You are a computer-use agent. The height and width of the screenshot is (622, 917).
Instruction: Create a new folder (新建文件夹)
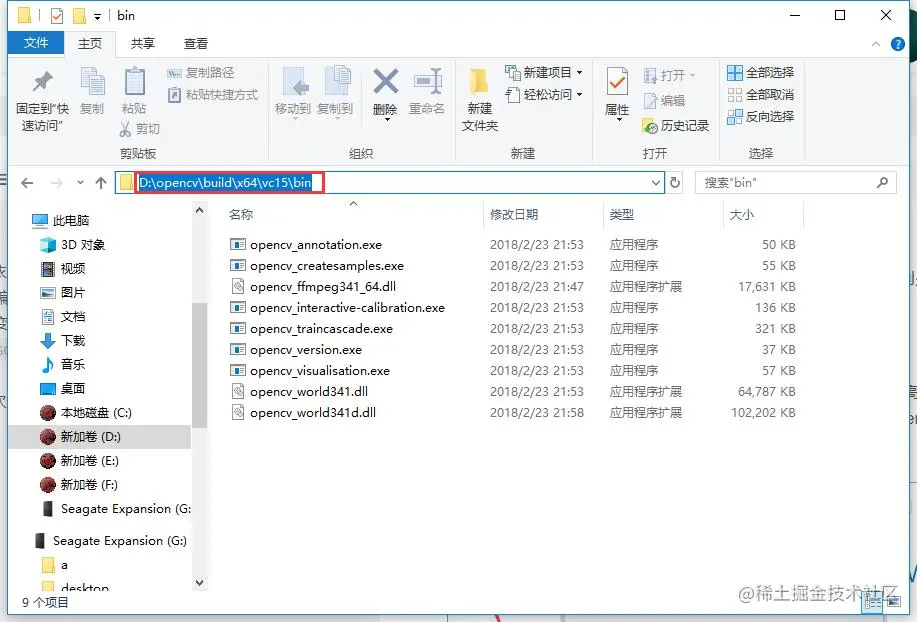pos(477,97)
